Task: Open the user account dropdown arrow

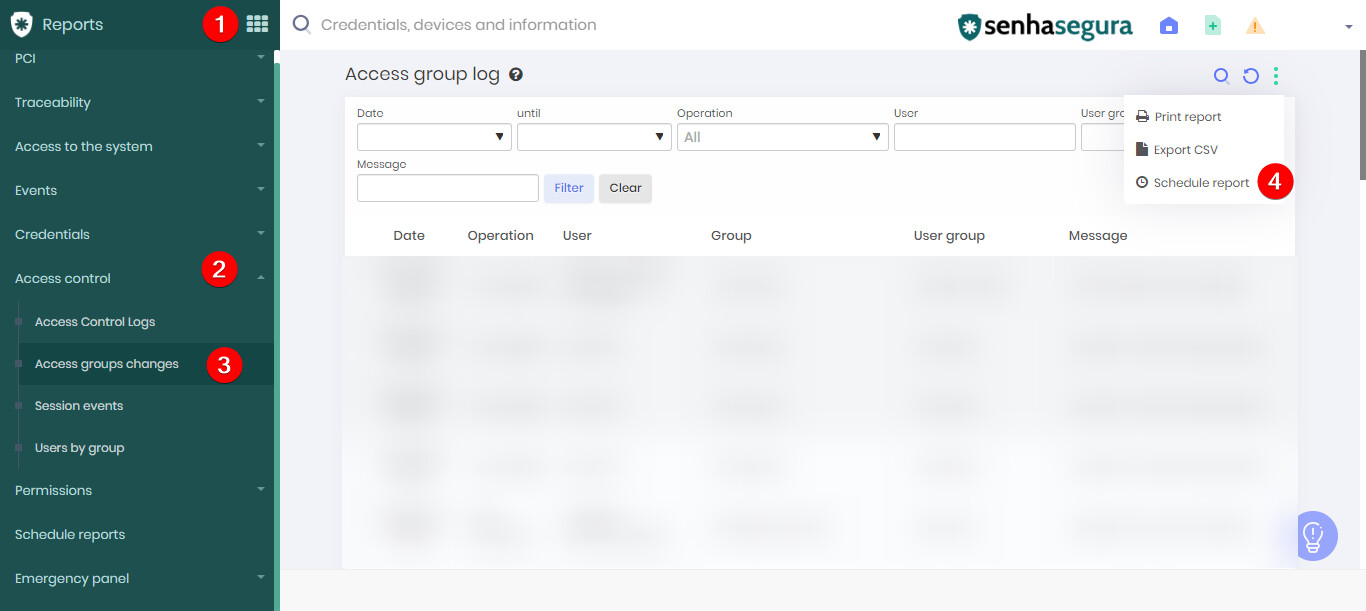Action: click(x=1348, y=27)
